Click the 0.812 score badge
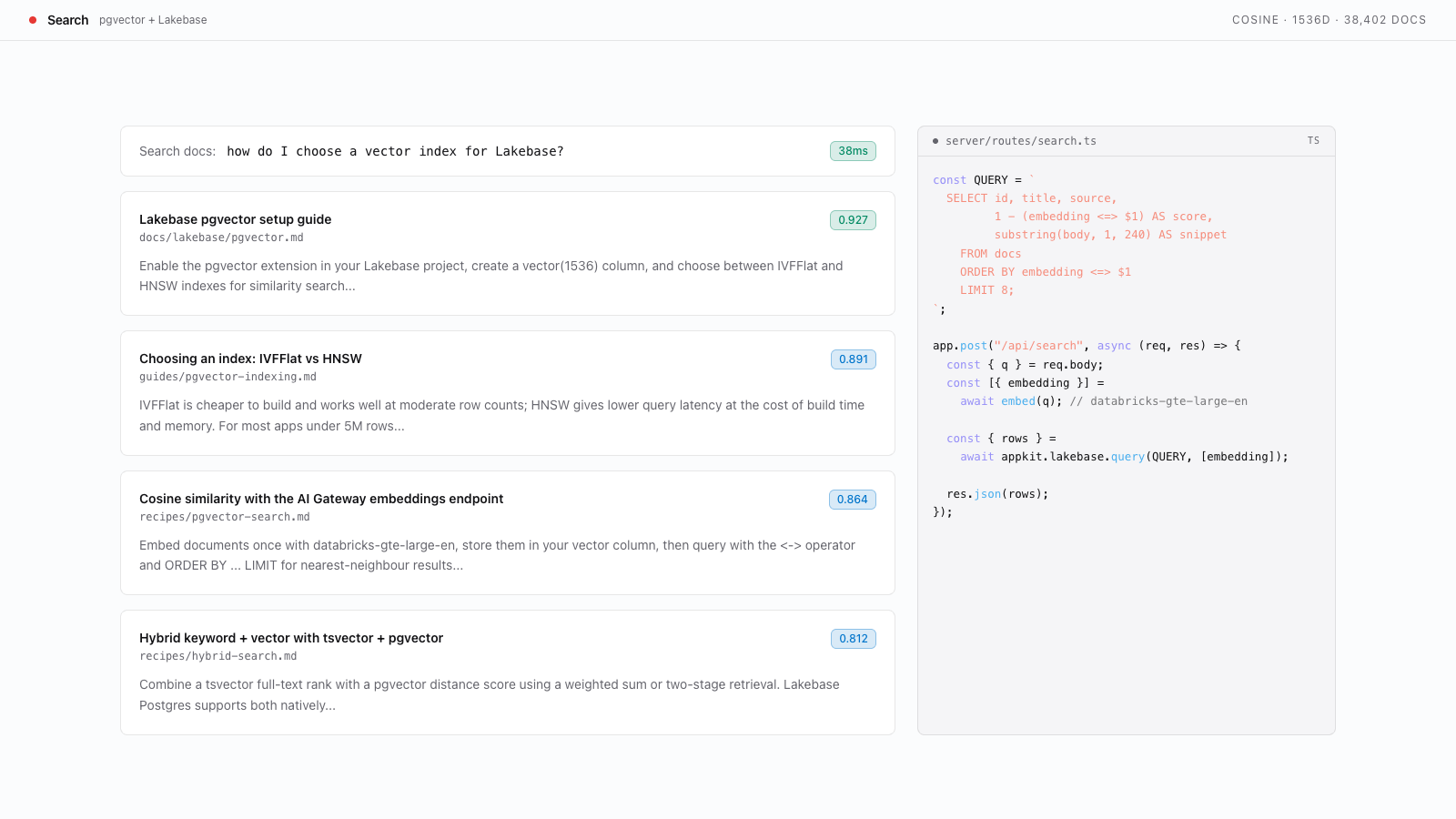The width and height of the screenshot is (1456, 819). pos(854,639)
